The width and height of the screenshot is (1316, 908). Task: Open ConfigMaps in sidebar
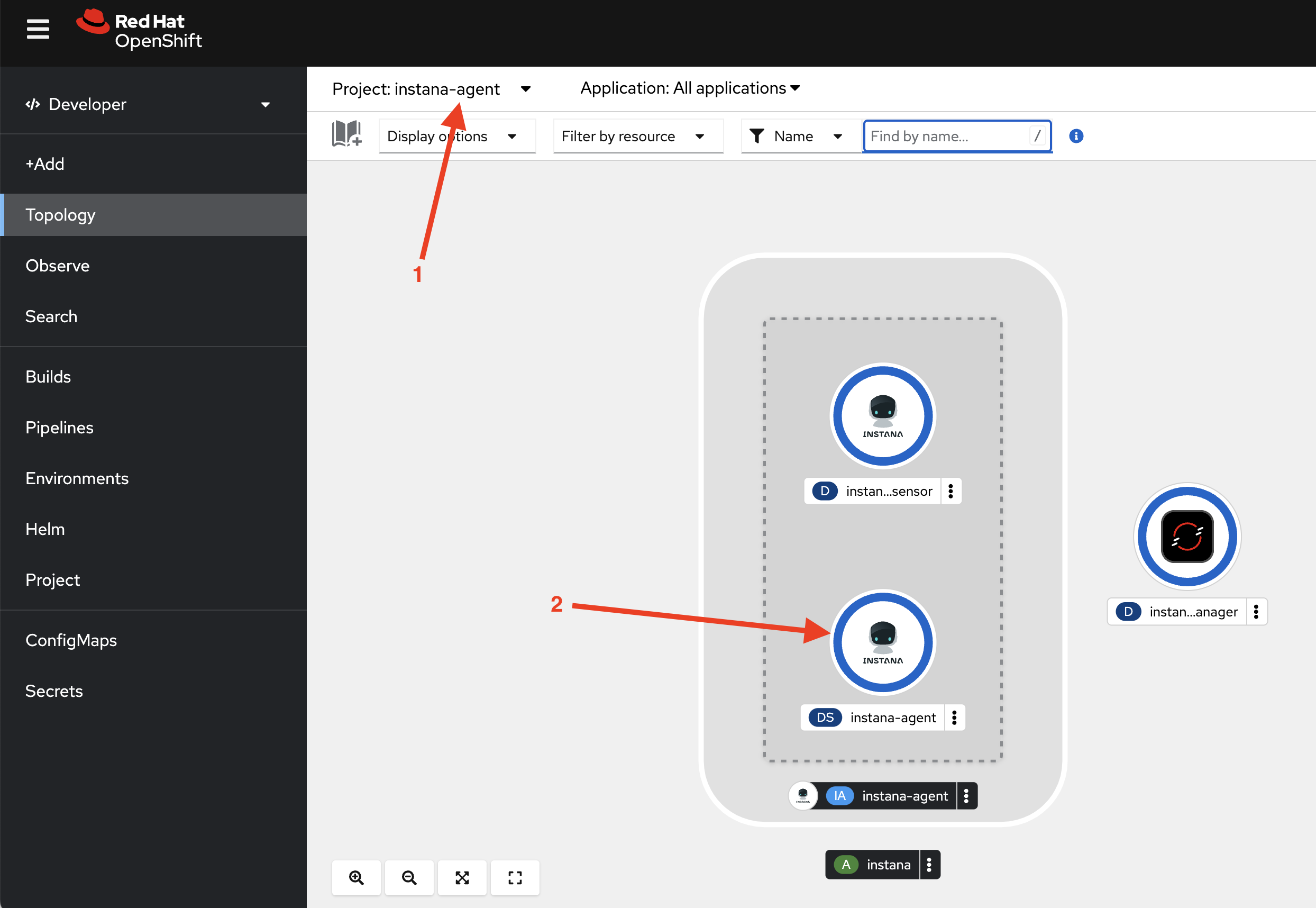153,640
